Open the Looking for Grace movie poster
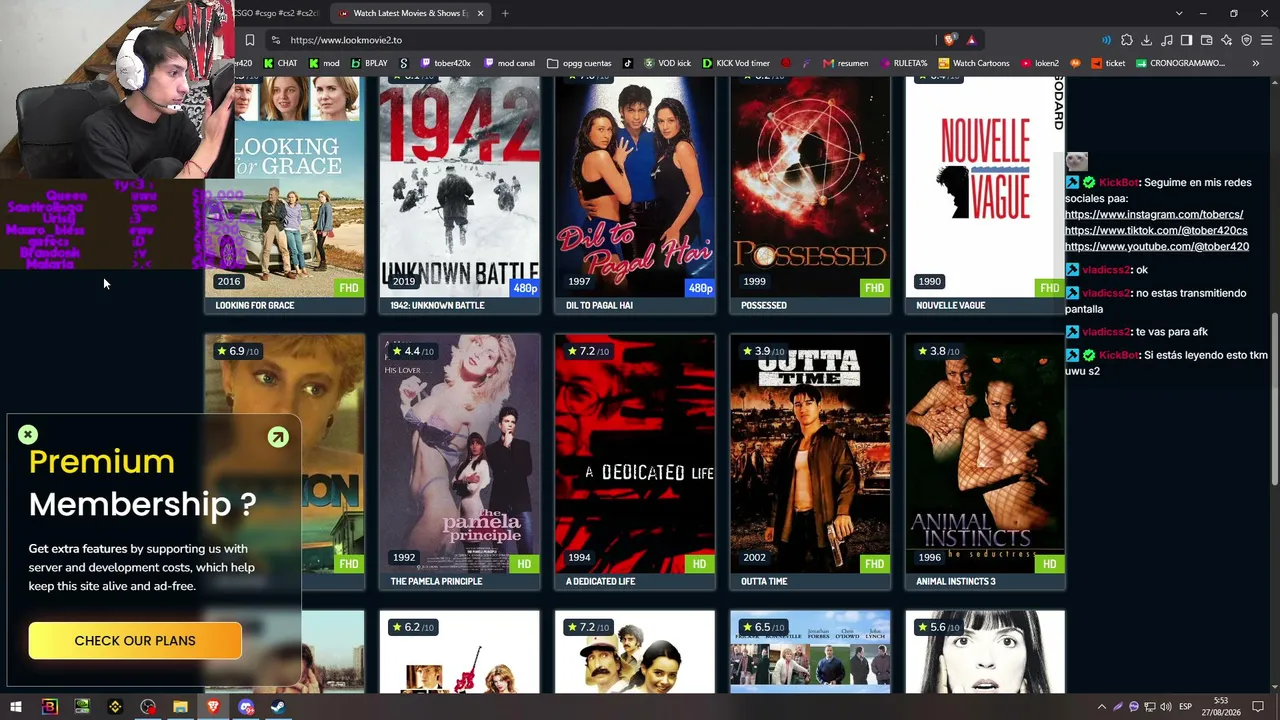Viewport: 1280px width, 720px height. click(x=285, y=187)
